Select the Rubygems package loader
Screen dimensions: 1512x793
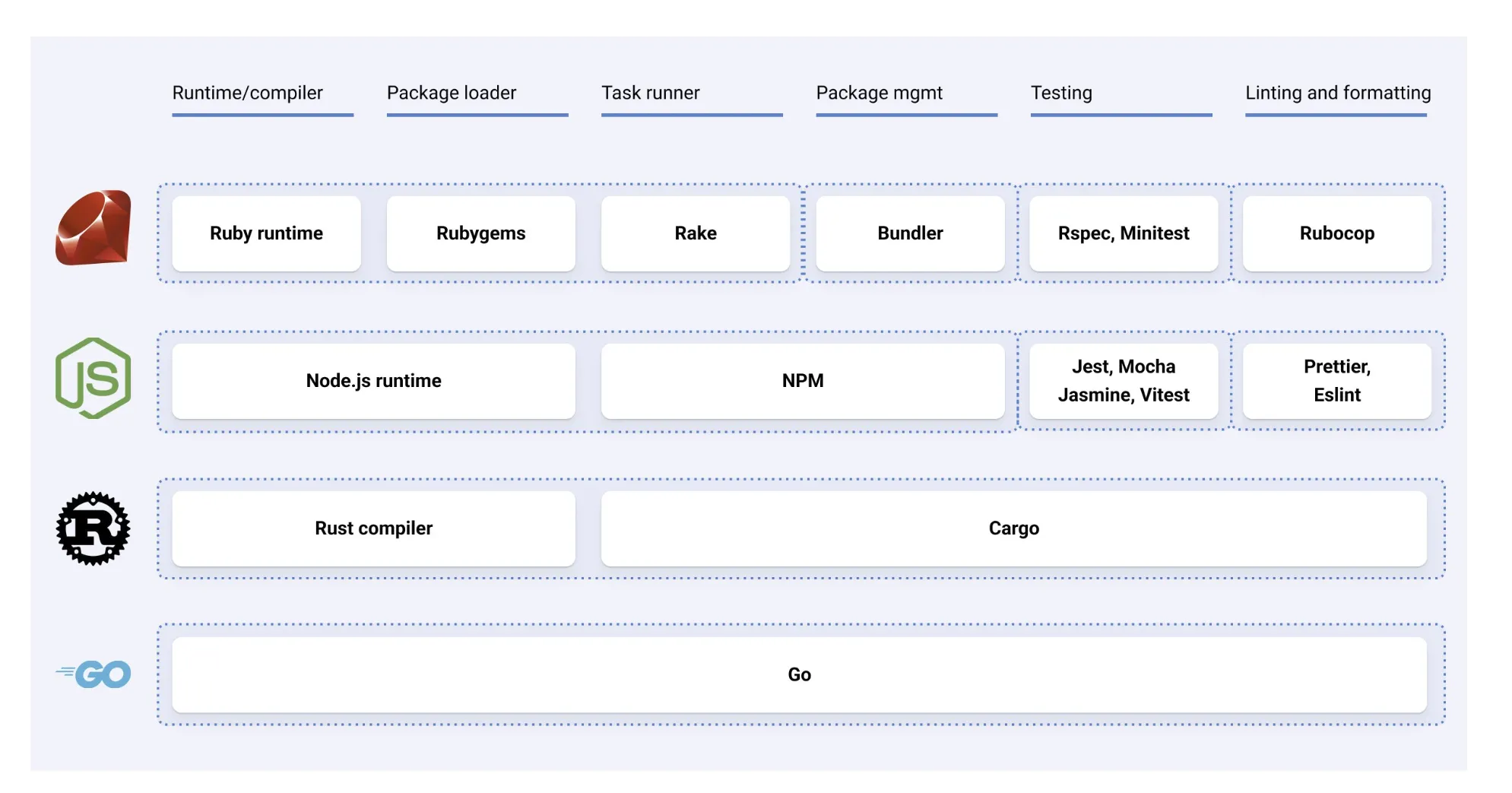point(480,233)
